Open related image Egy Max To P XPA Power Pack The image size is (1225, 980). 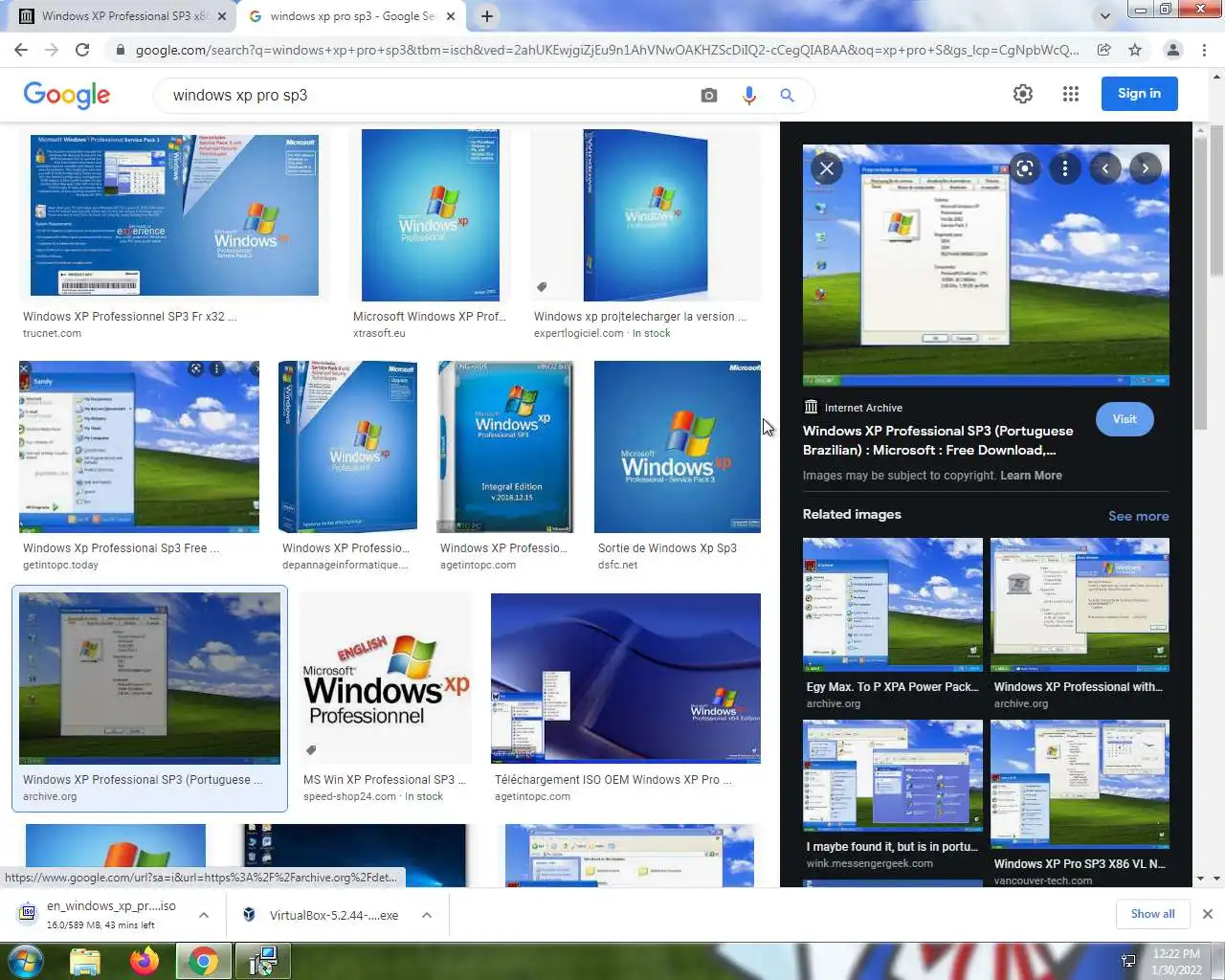click(x=893, y=604)
